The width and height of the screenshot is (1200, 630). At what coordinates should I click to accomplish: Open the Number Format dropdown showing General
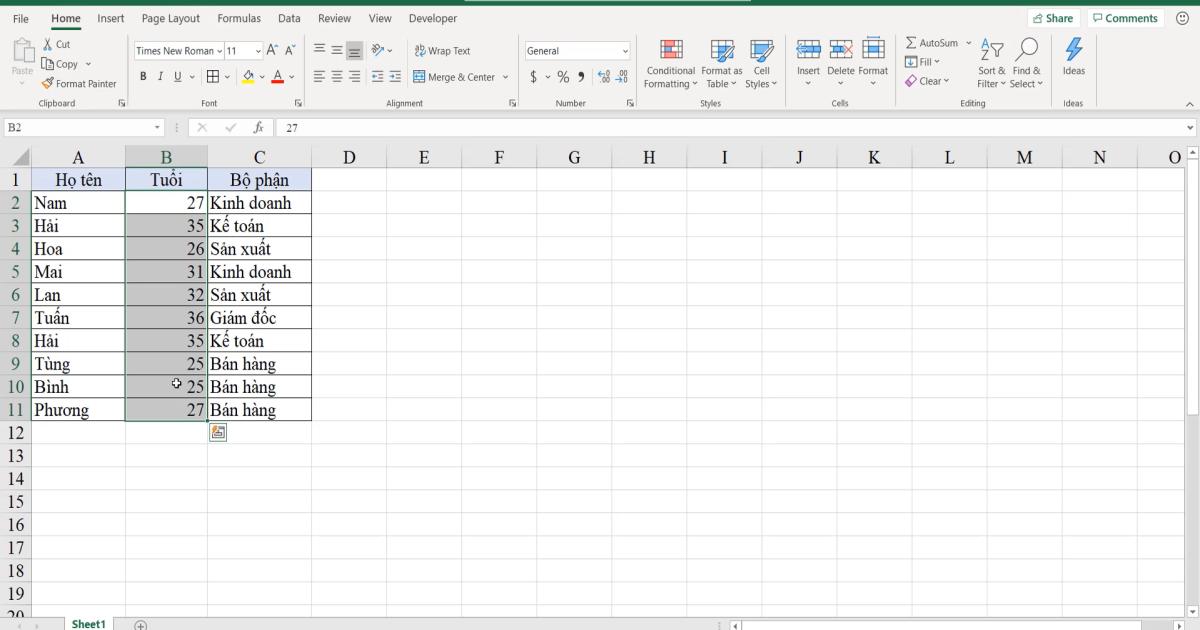click(x=577, y=50)
